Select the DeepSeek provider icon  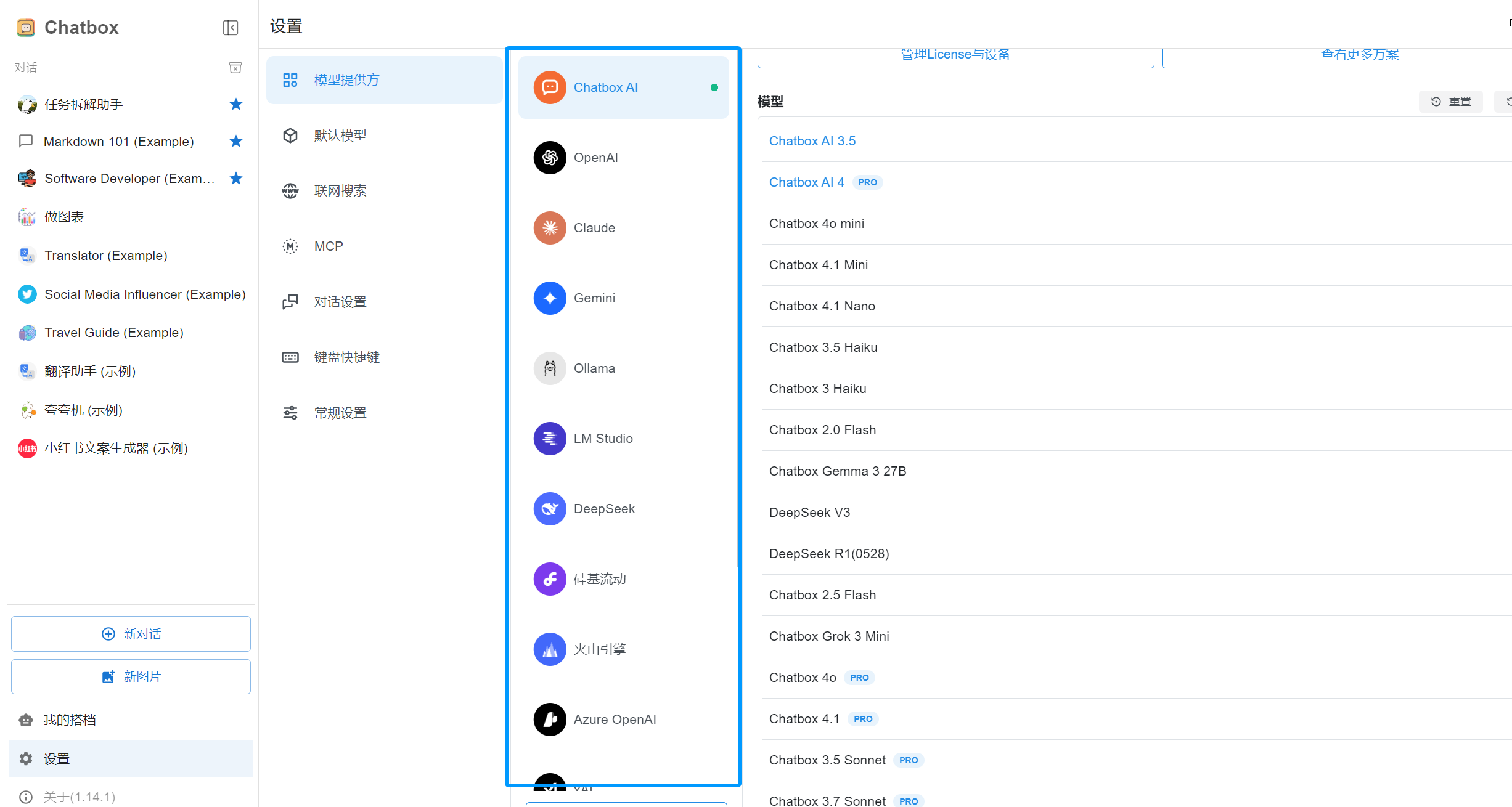550,509
